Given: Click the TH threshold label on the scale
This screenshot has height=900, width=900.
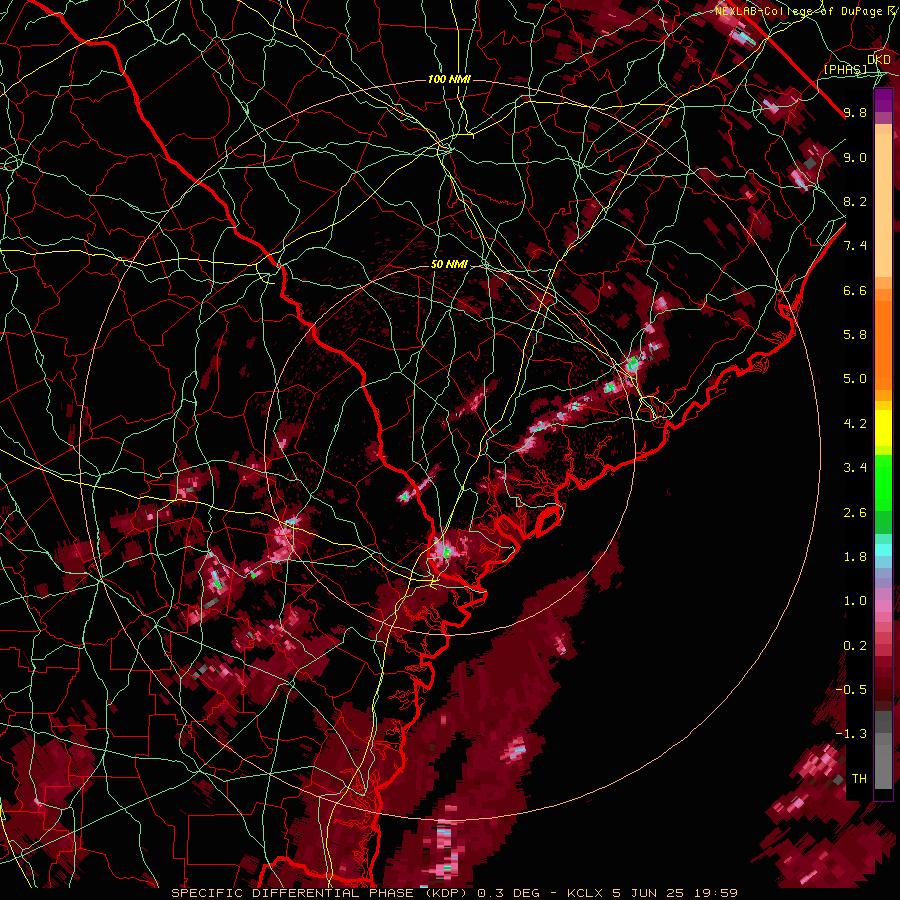Looking at the screenshot, I should coord(859,779).
